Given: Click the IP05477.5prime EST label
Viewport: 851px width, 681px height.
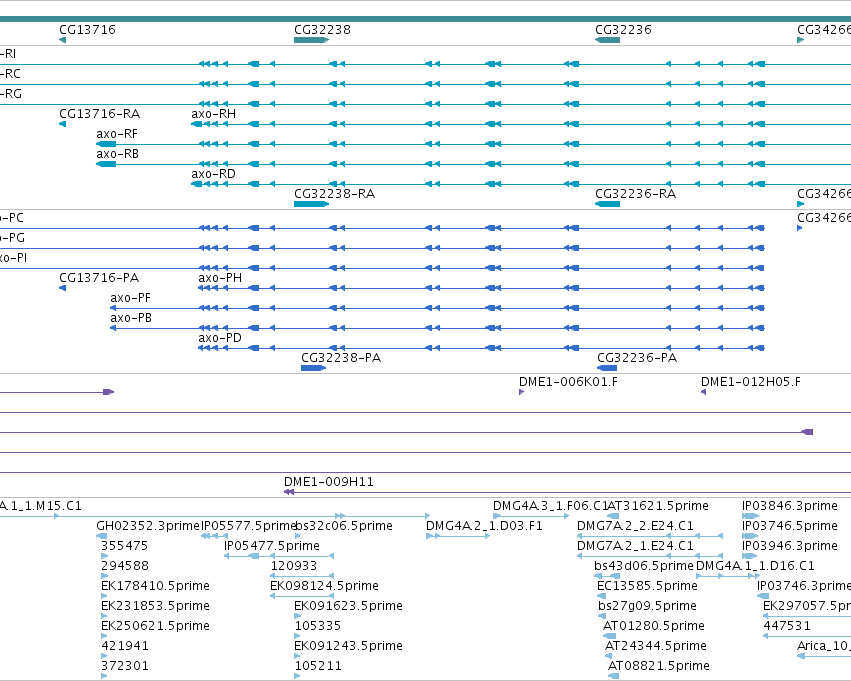Looking at the screenshot, I should tap(271, 546).
